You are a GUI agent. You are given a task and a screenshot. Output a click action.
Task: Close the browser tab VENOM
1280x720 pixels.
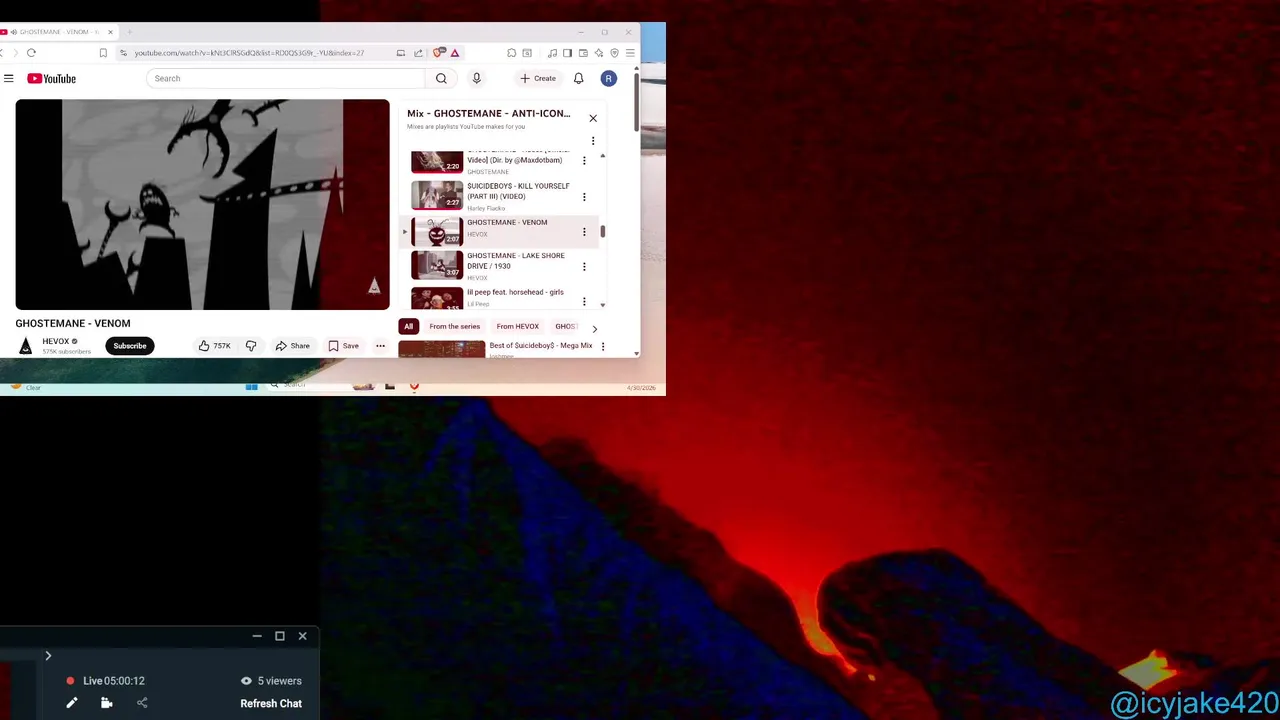click(110, 32)
